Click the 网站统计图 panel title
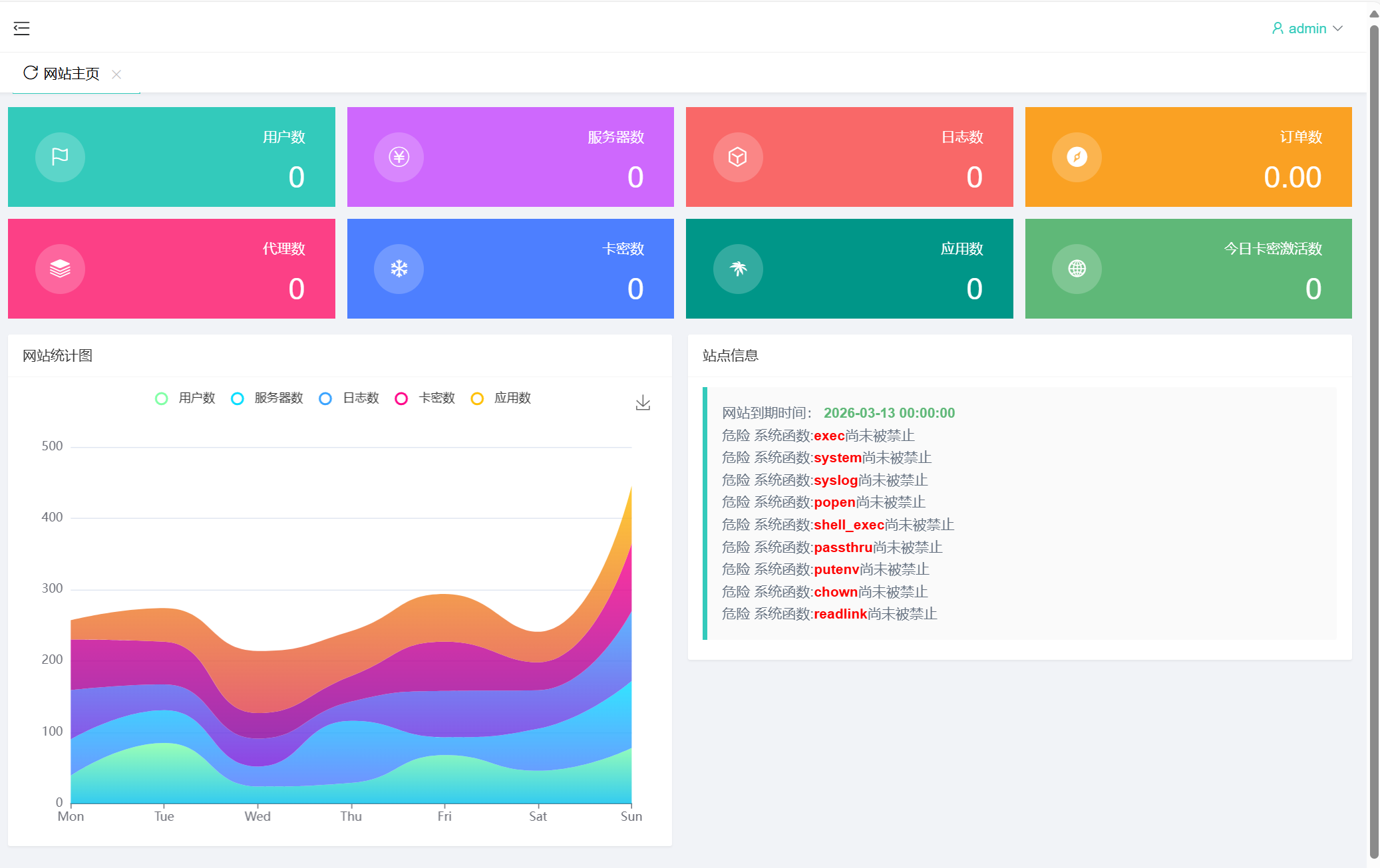Image resolution: width=1380 pixels, height=868 pixels. point(58,356)
